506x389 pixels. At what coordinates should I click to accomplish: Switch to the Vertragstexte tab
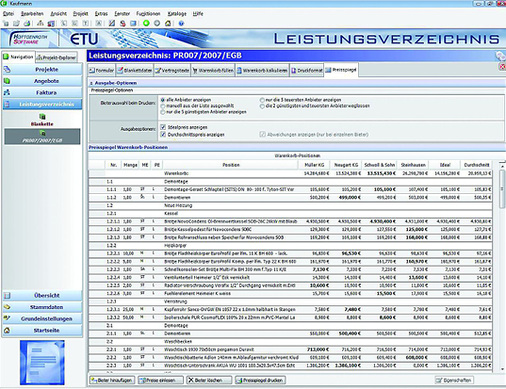click(172, 70)
